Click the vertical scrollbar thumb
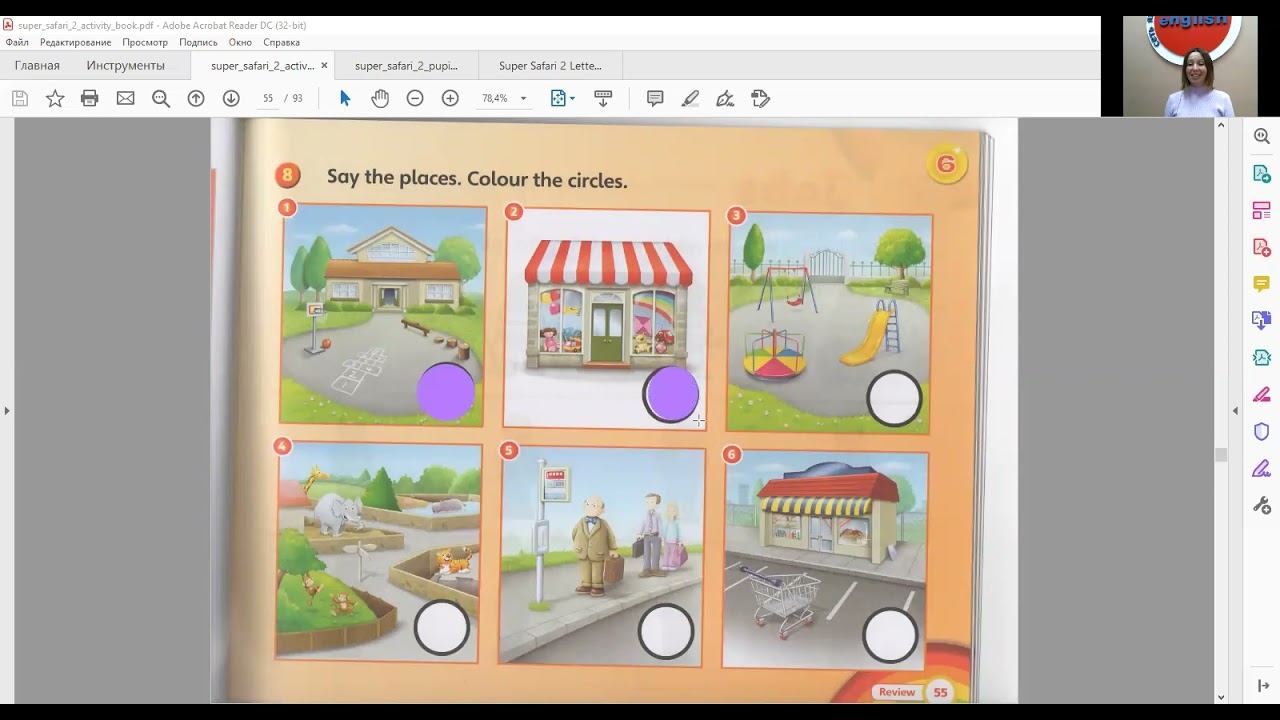1280x720 pixels. [x=1221, y=455]
